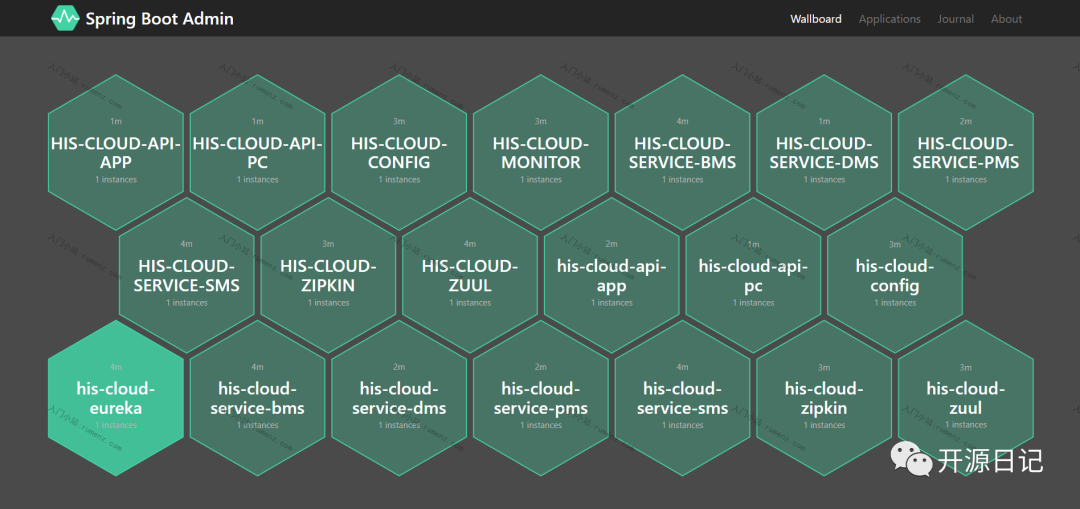Open the Spring Boot Admin title link
This screenshot has width=1080, height=509.
[x=159, y=19]
